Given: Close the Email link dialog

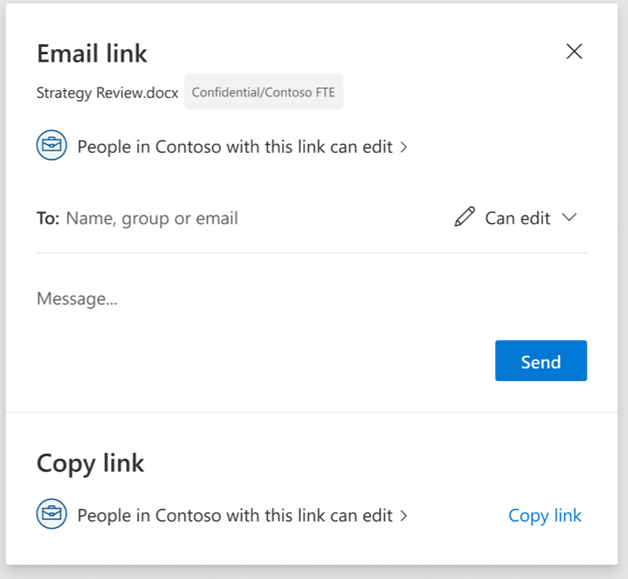Looking at the screenshot, I should pyautogui.click(x=574, y=52).
